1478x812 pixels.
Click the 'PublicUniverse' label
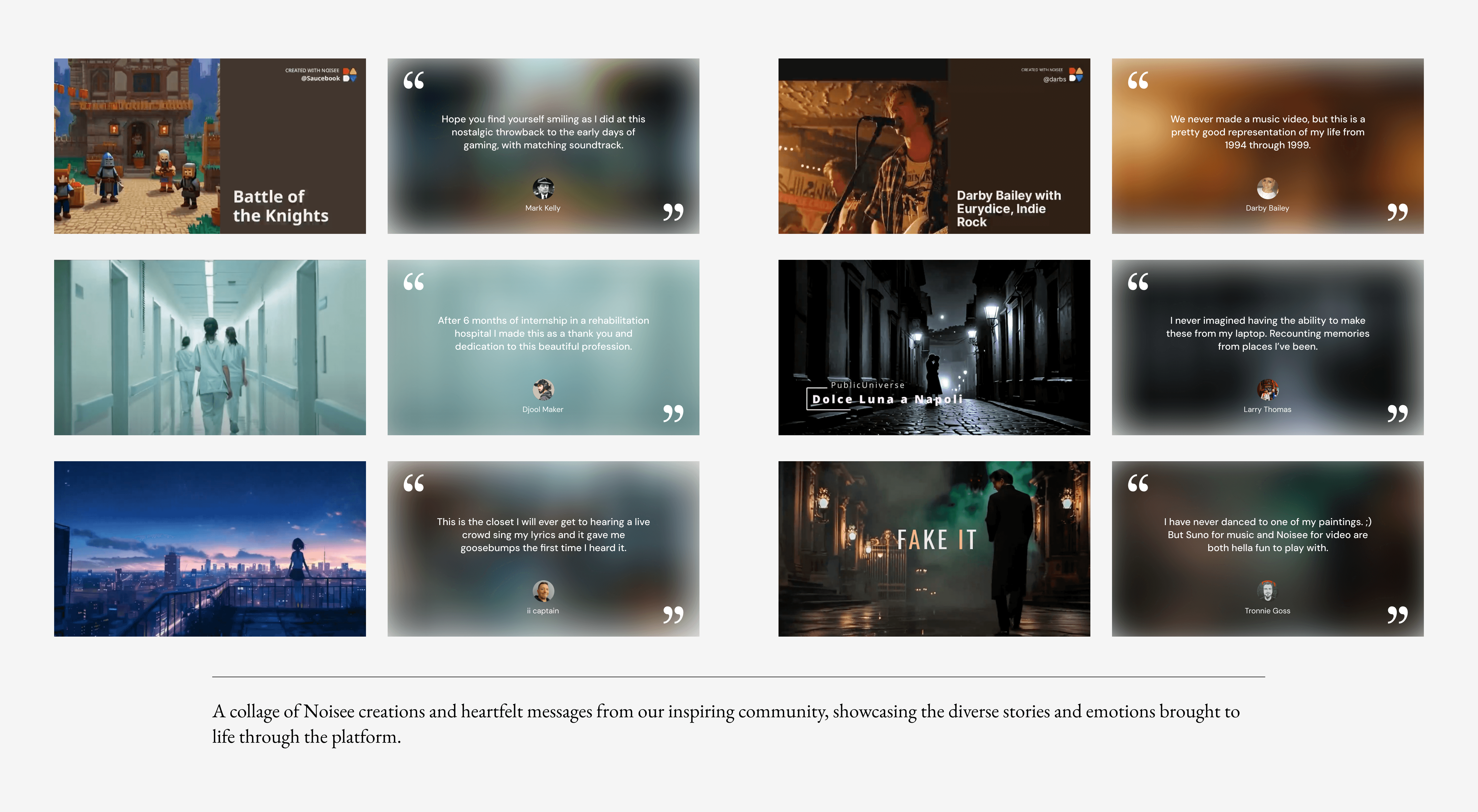click(x=868, y=385)
